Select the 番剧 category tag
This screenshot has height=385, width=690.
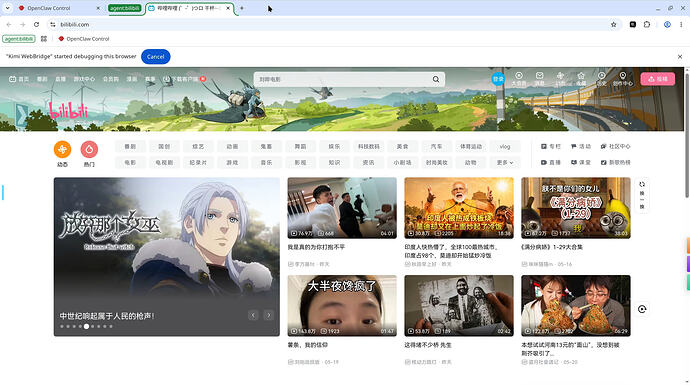(x=130, y=147)
